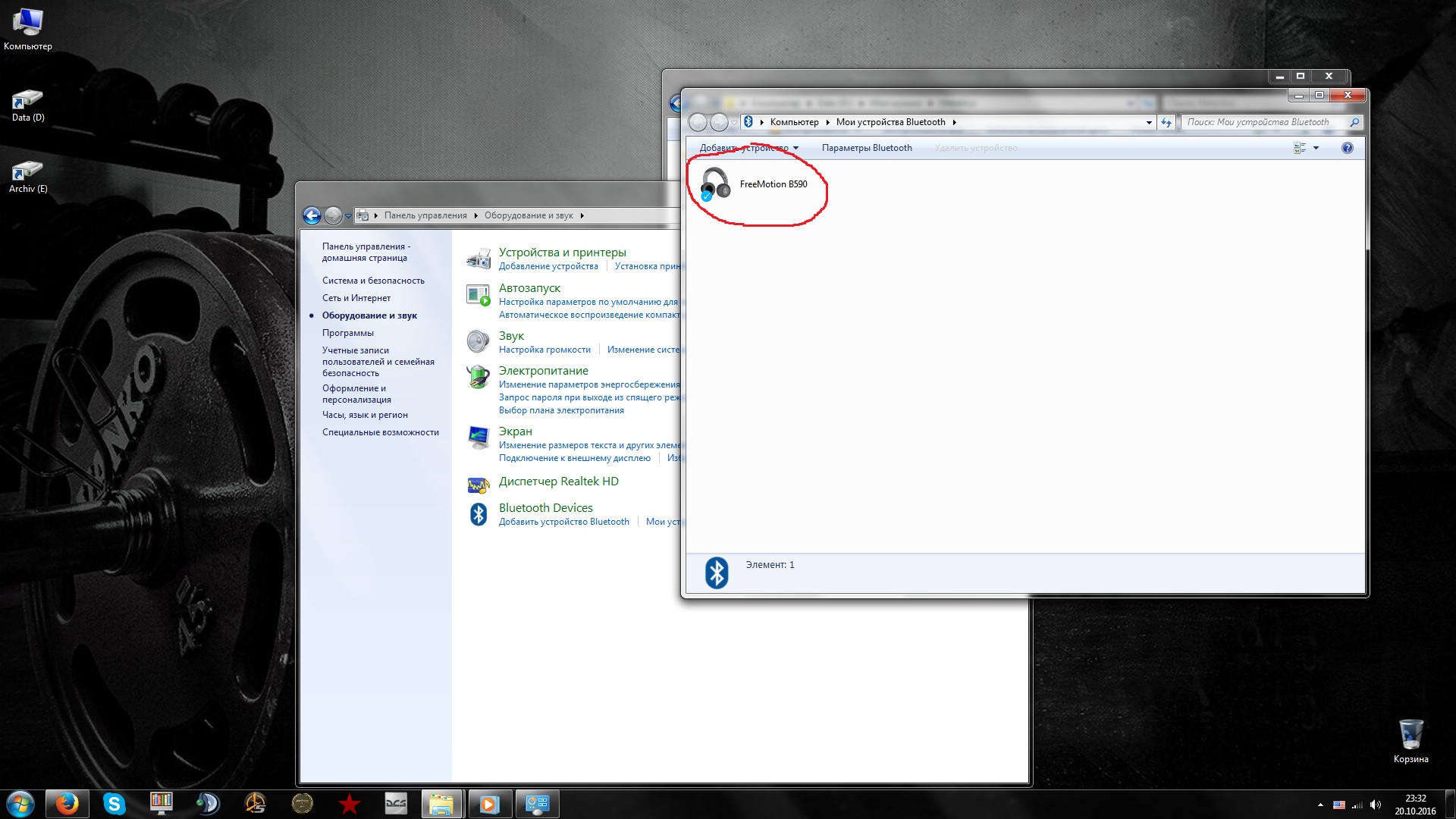Click the 'Bluetooth Devices' heading
The image size is (1456, 819).
(545, 508)
